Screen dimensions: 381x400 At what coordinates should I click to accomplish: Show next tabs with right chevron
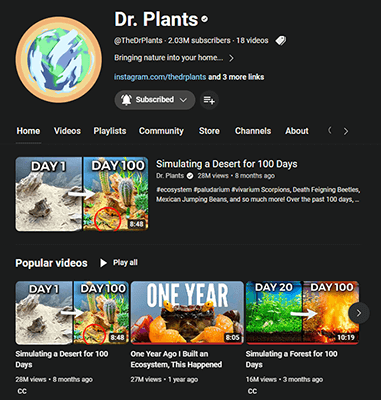point(346,131)
